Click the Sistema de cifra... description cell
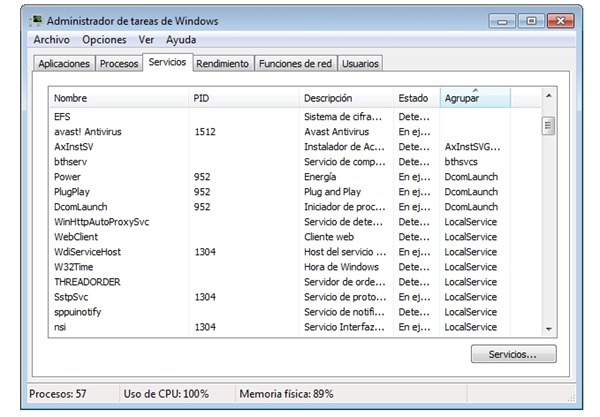The height and width of the screenshot is (417, 600). pyautogui.click(x=343, y=117)
